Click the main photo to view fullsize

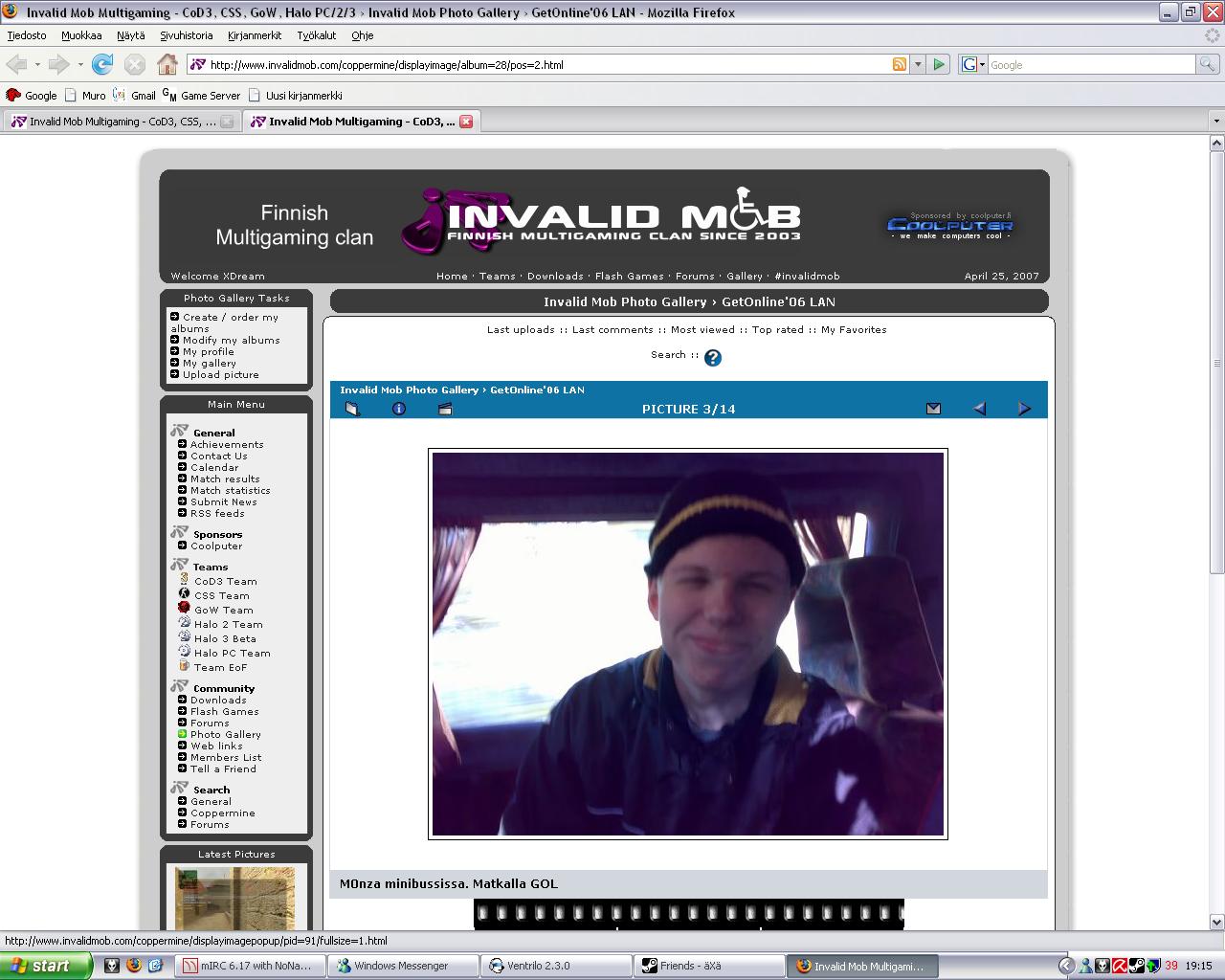click(x=687, y=644)
